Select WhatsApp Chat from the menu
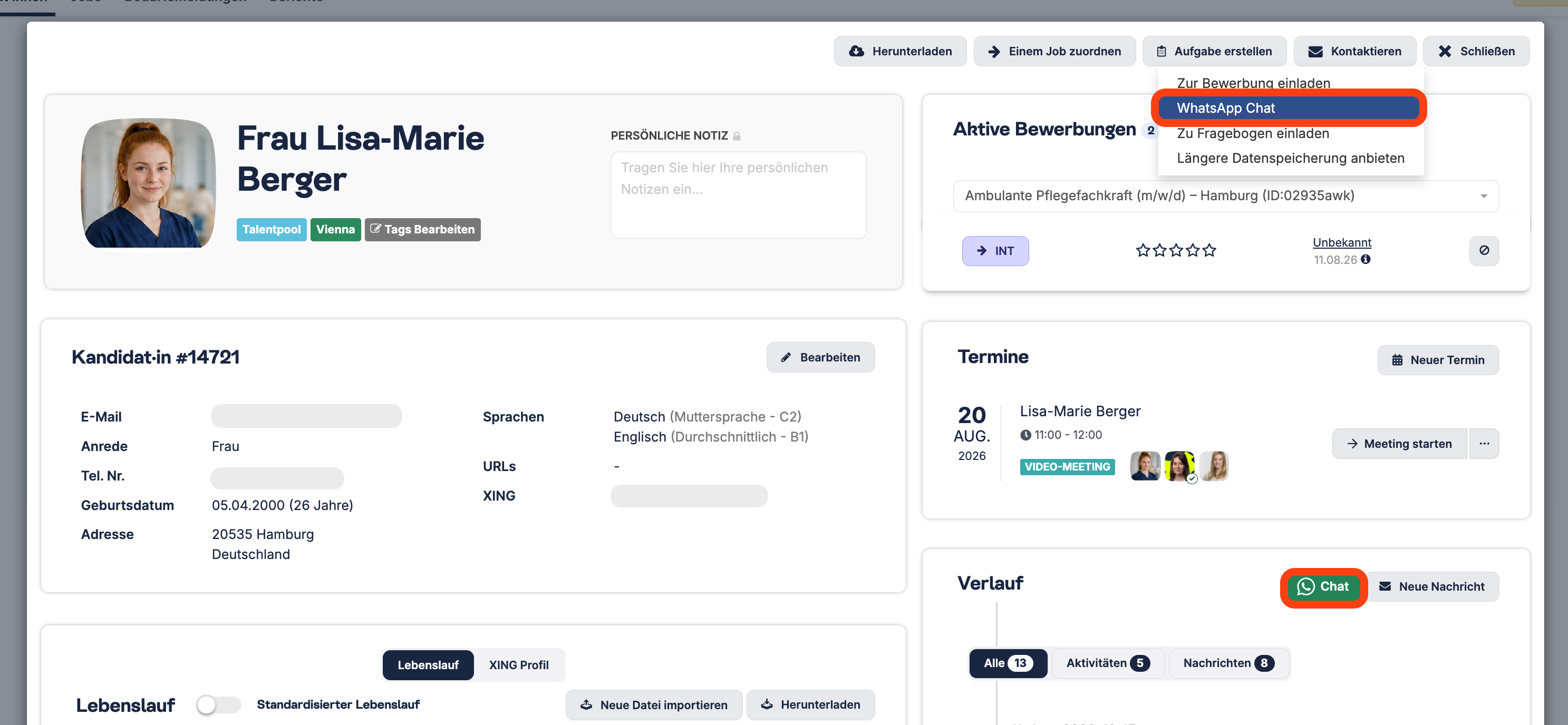 click(1289, 107)
